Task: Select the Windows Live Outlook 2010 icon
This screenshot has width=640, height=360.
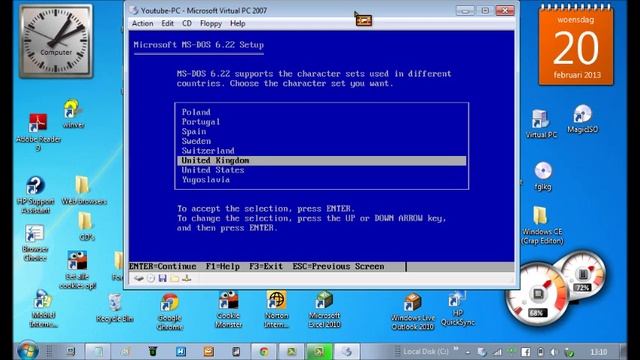Action: point(412,311)
